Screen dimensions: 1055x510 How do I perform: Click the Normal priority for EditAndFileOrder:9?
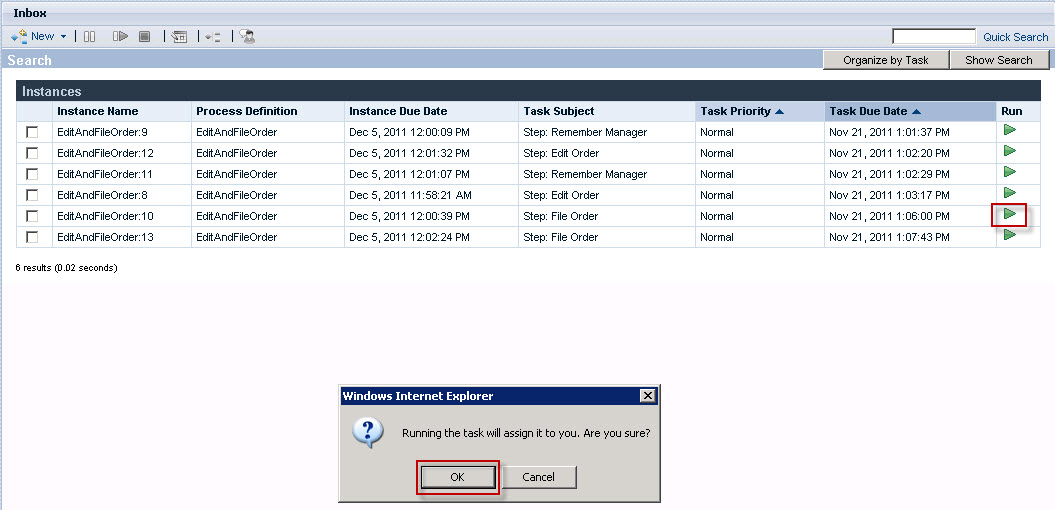[x=717, y=132]
